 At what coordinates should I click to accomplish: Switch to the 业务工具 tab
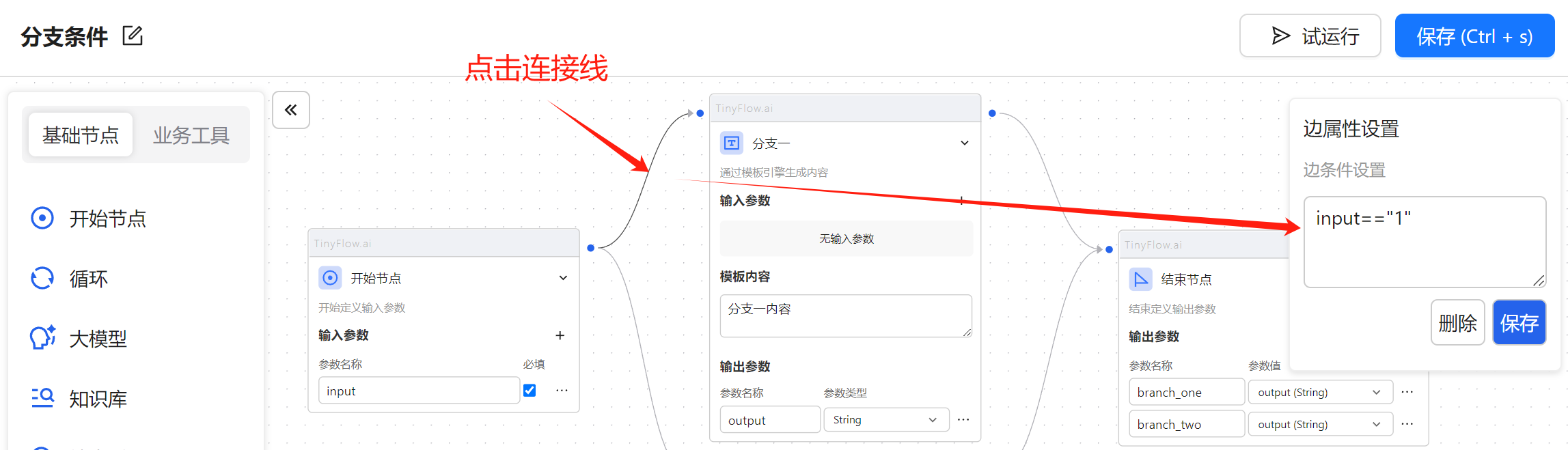(191, 135)
